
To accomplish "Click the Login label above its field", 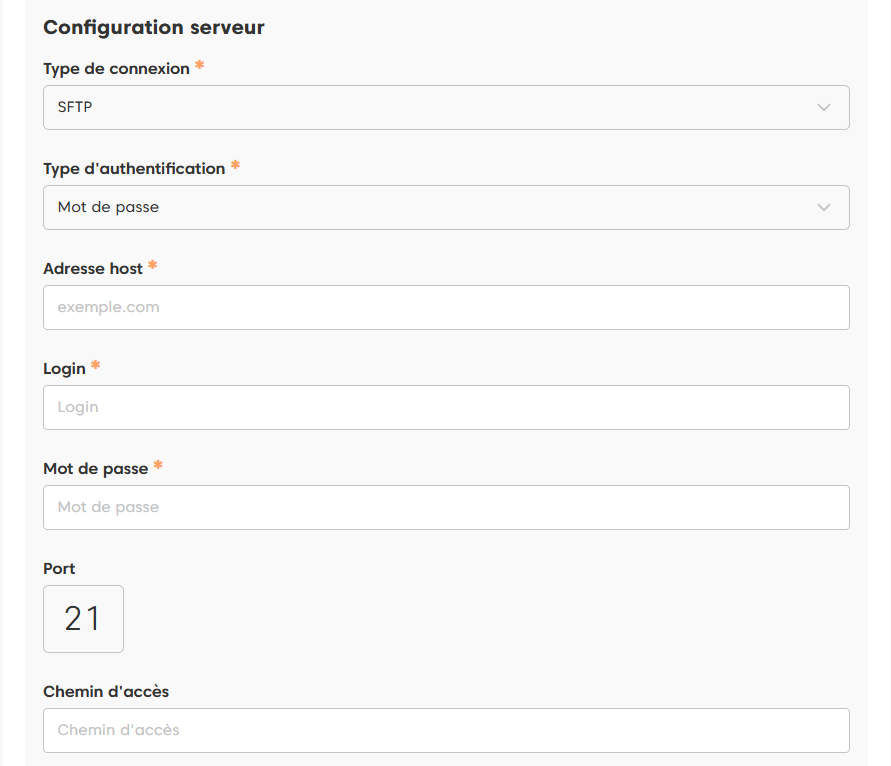I will click(x=64, y=369).
